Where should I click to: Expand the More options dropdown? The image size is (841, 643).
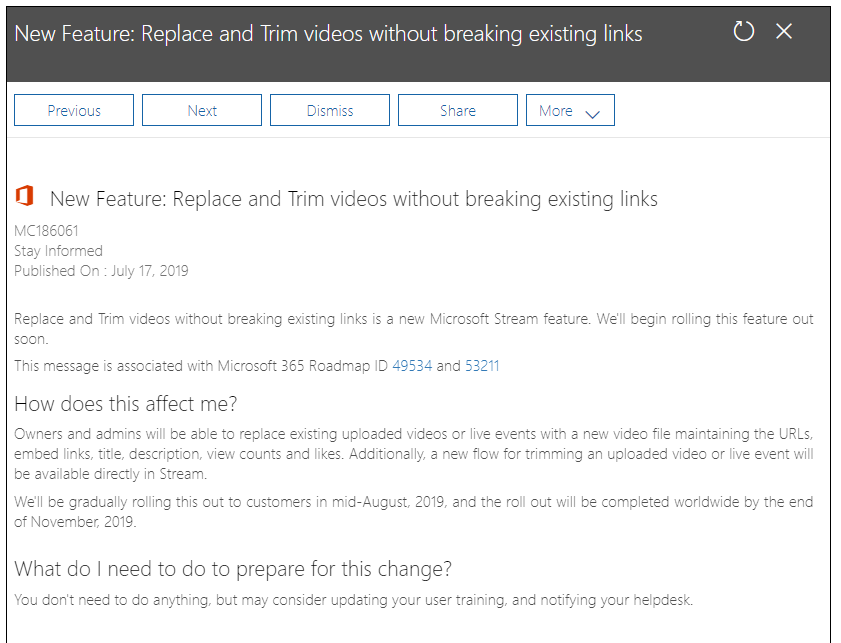tap(570, 110)
